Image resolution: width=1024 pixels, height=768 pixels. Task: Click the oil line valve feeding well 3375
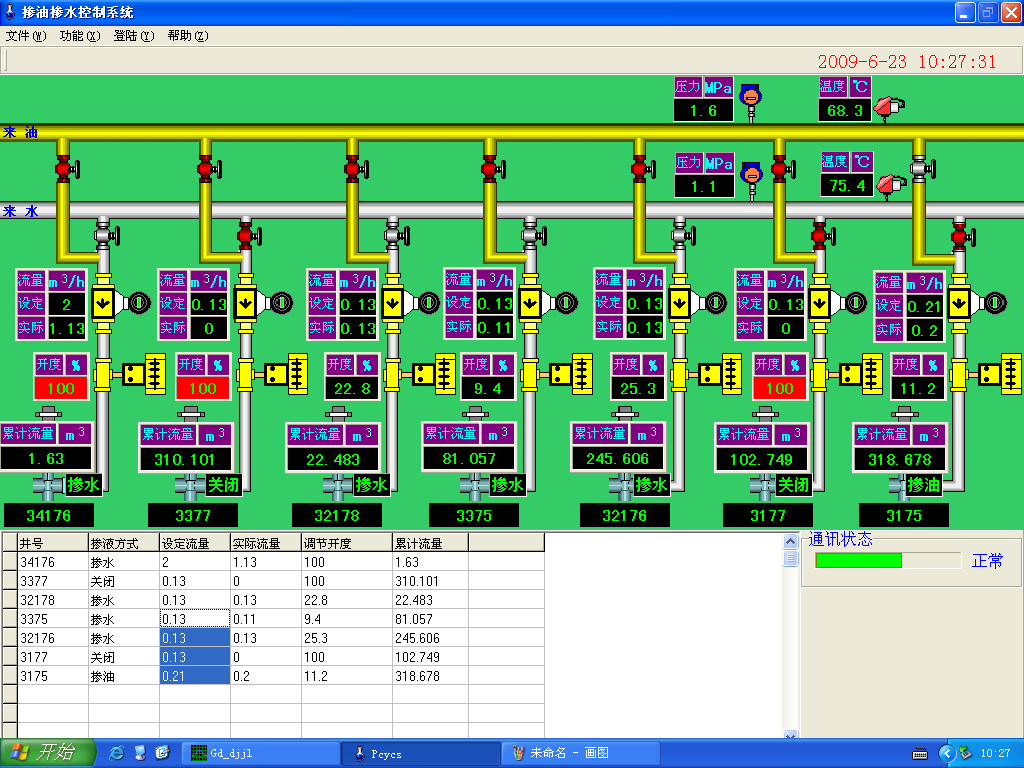pos(492,169)
